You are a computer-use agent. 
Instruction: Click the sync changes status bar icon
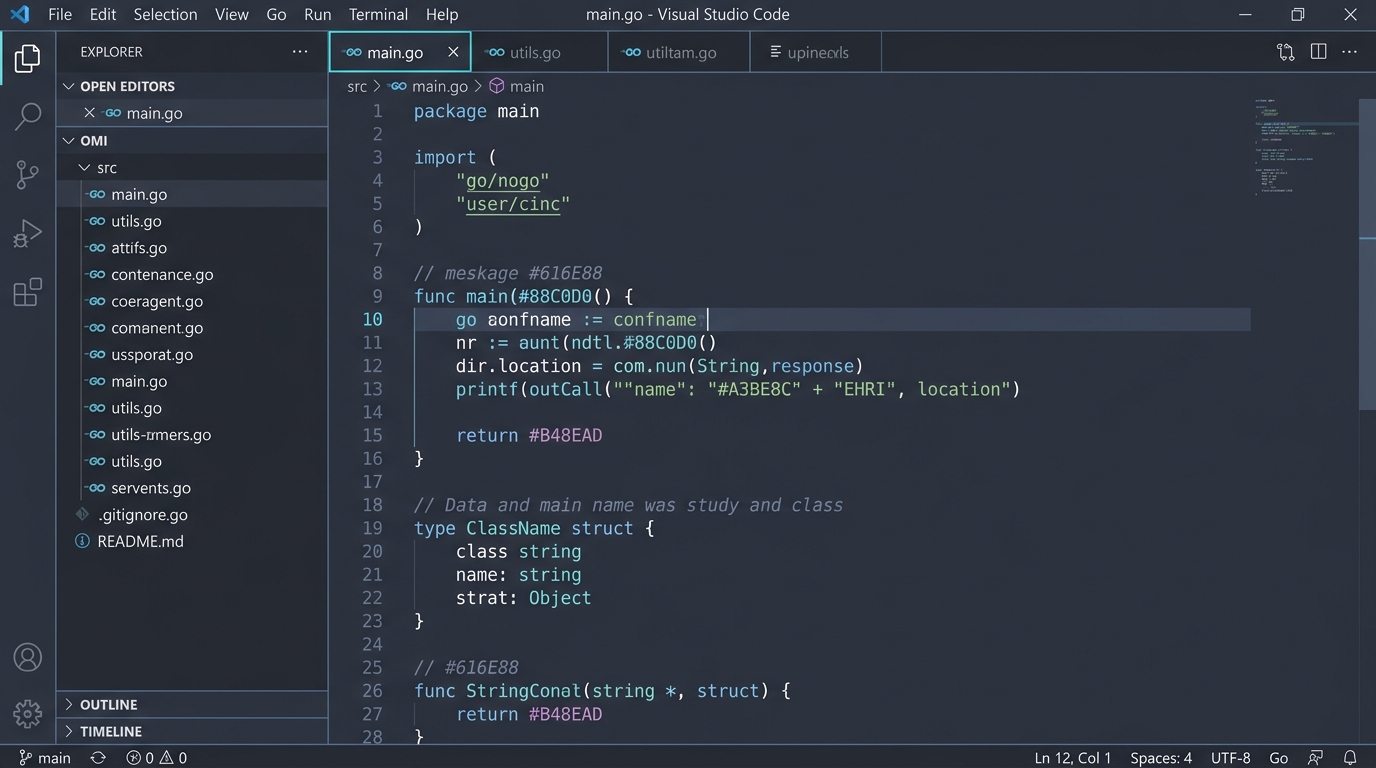pyautogui.click(x=98, y=758)
